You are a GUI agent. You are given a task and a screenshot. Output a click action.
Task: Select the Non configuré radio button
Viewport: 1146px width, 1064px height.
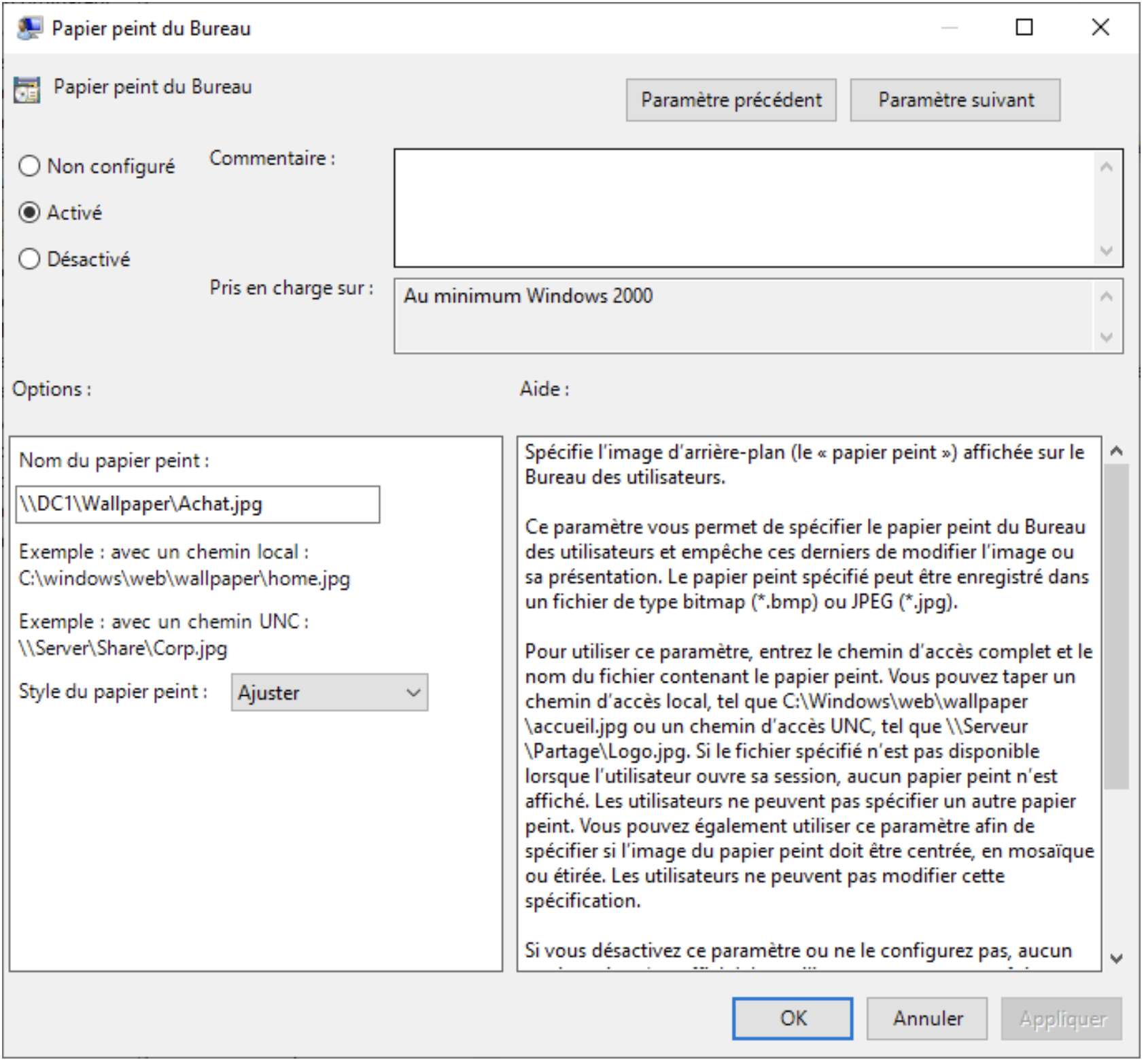[x=29, y=166]
